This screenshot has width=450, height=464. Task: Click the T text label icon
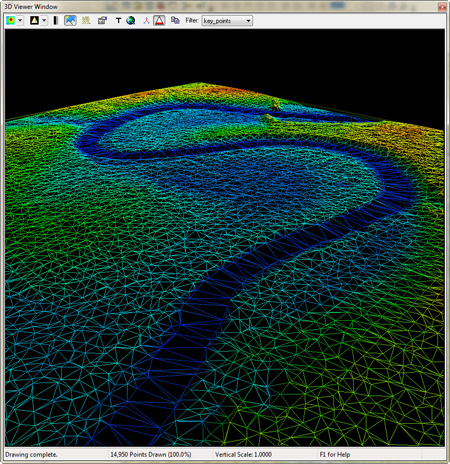pos(118,21)
